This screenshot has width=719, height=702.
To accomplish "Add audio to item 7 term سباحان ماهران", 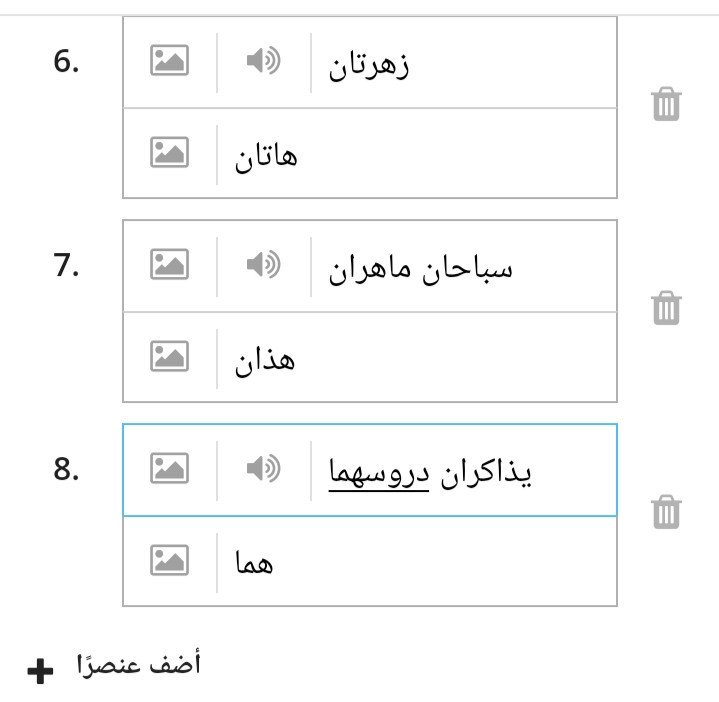I will tap(264, 264).
